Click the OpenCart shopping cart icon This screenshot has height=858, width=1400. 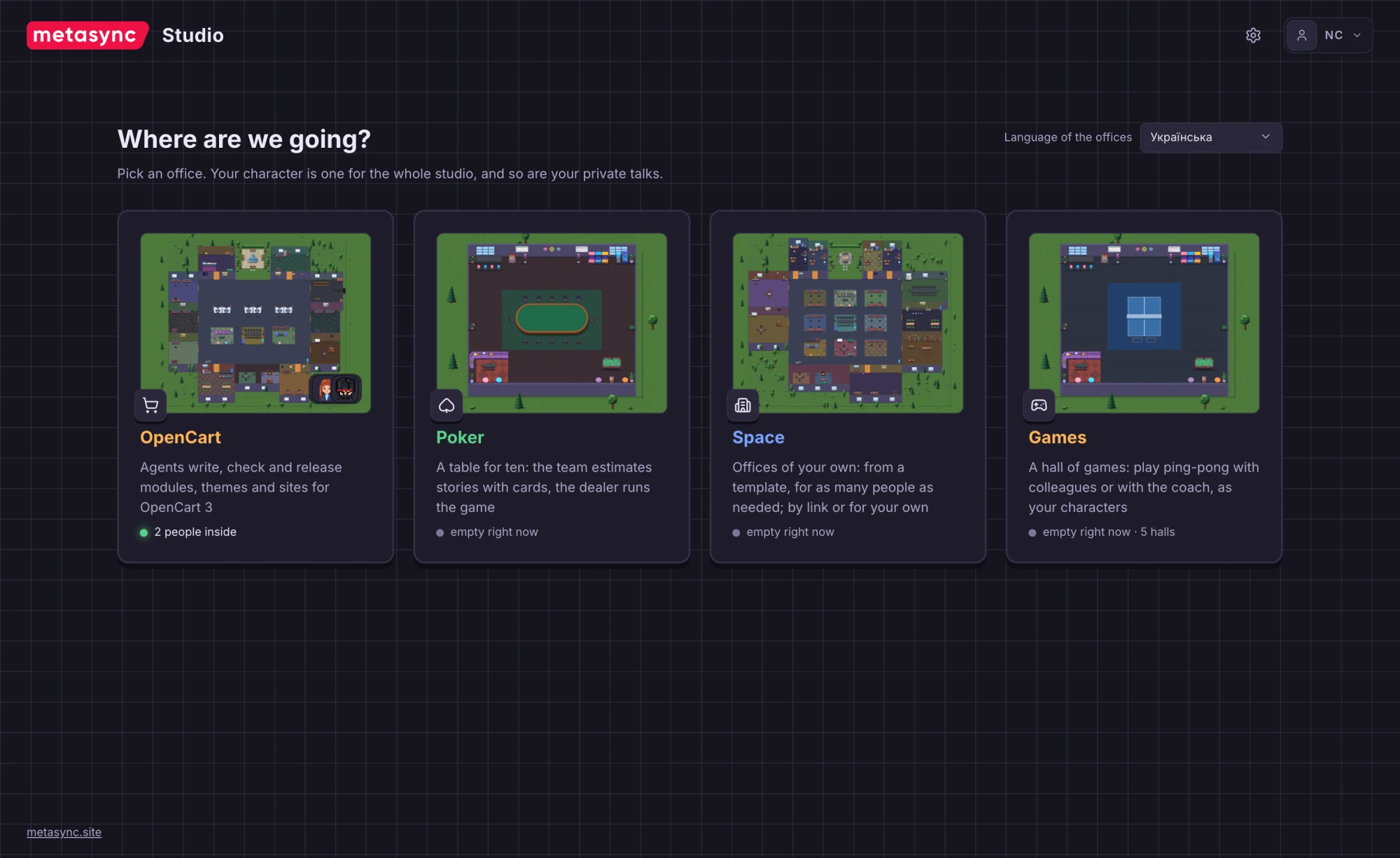(150, 405)
